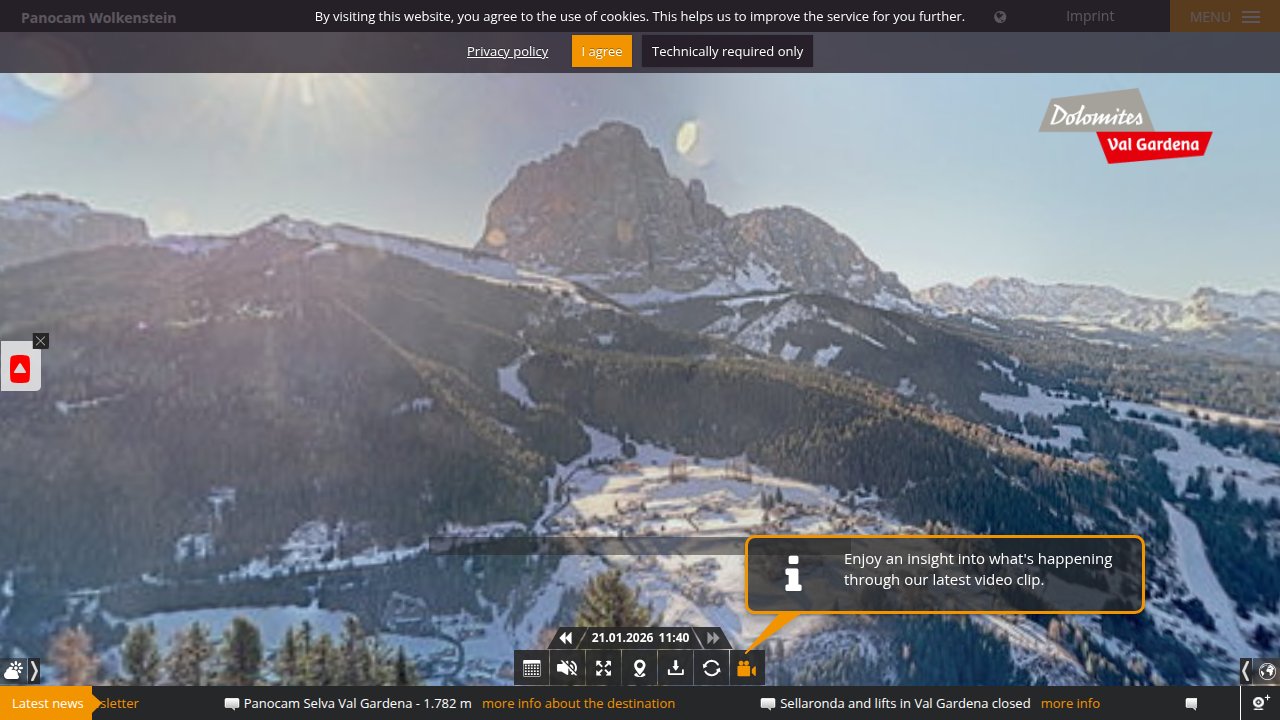
Task: Click the globe icon at right edge
Action: (x=1267, y=671)
